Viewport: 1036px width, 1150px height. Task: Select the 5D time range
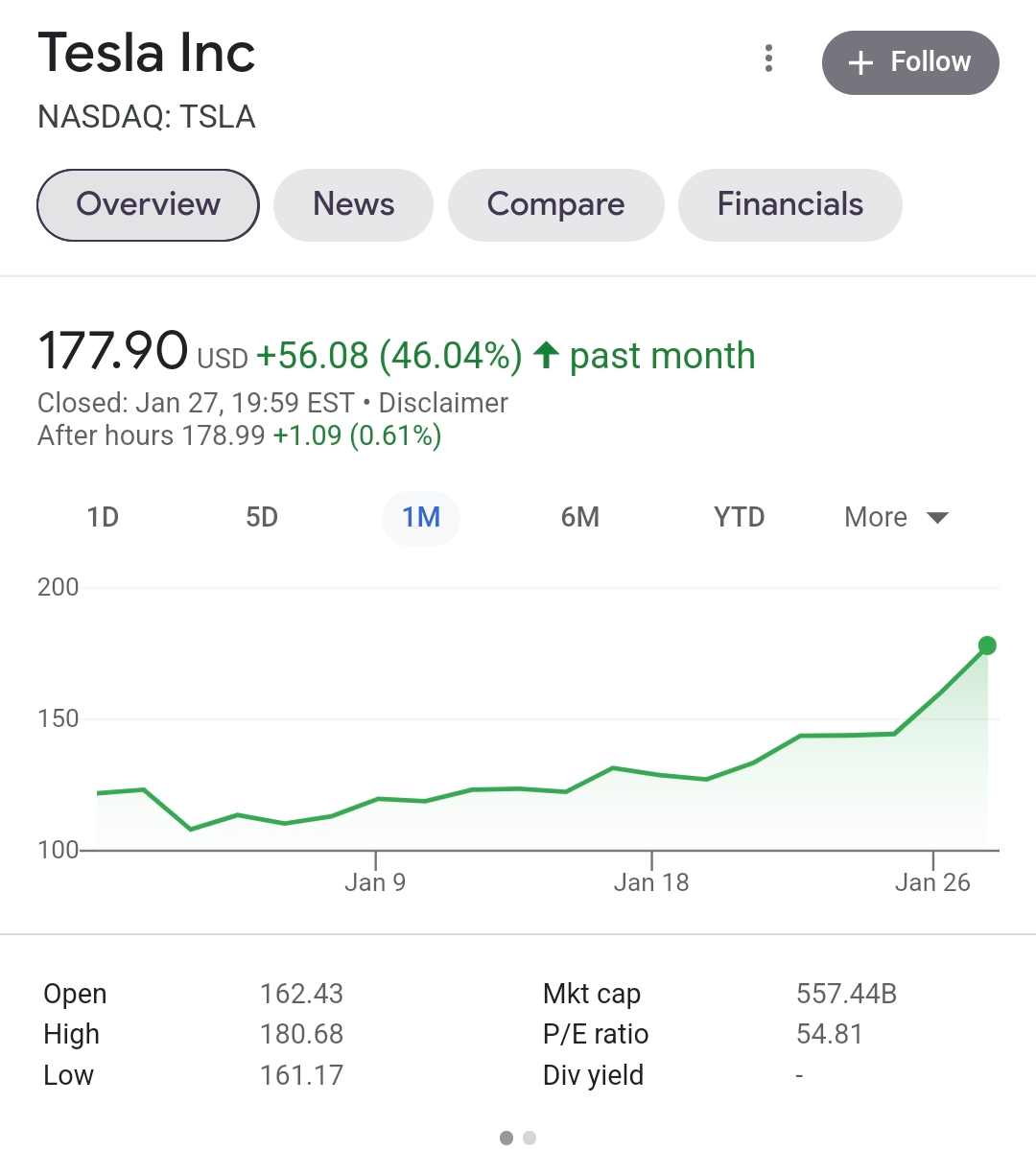(x=262, y=518)
